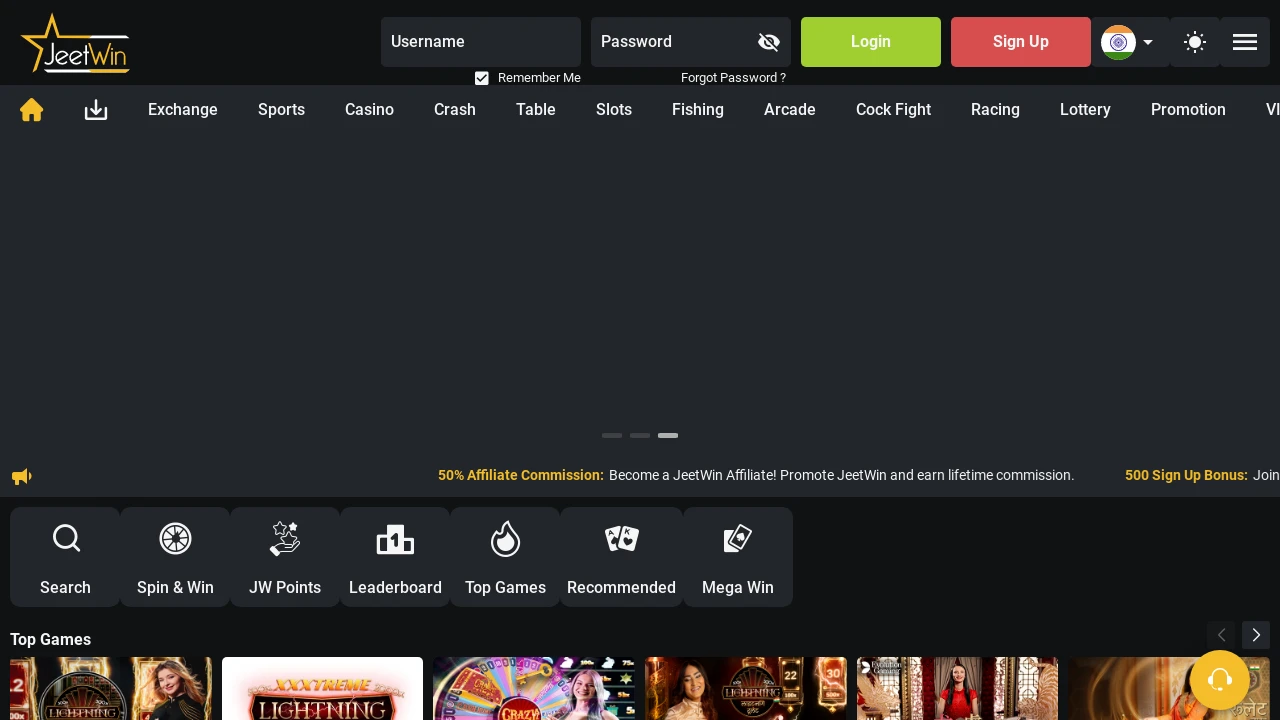The image size is (1280, 720).
Task: Uncheck the Remember Me checkbox
Action: coord(482,78)
